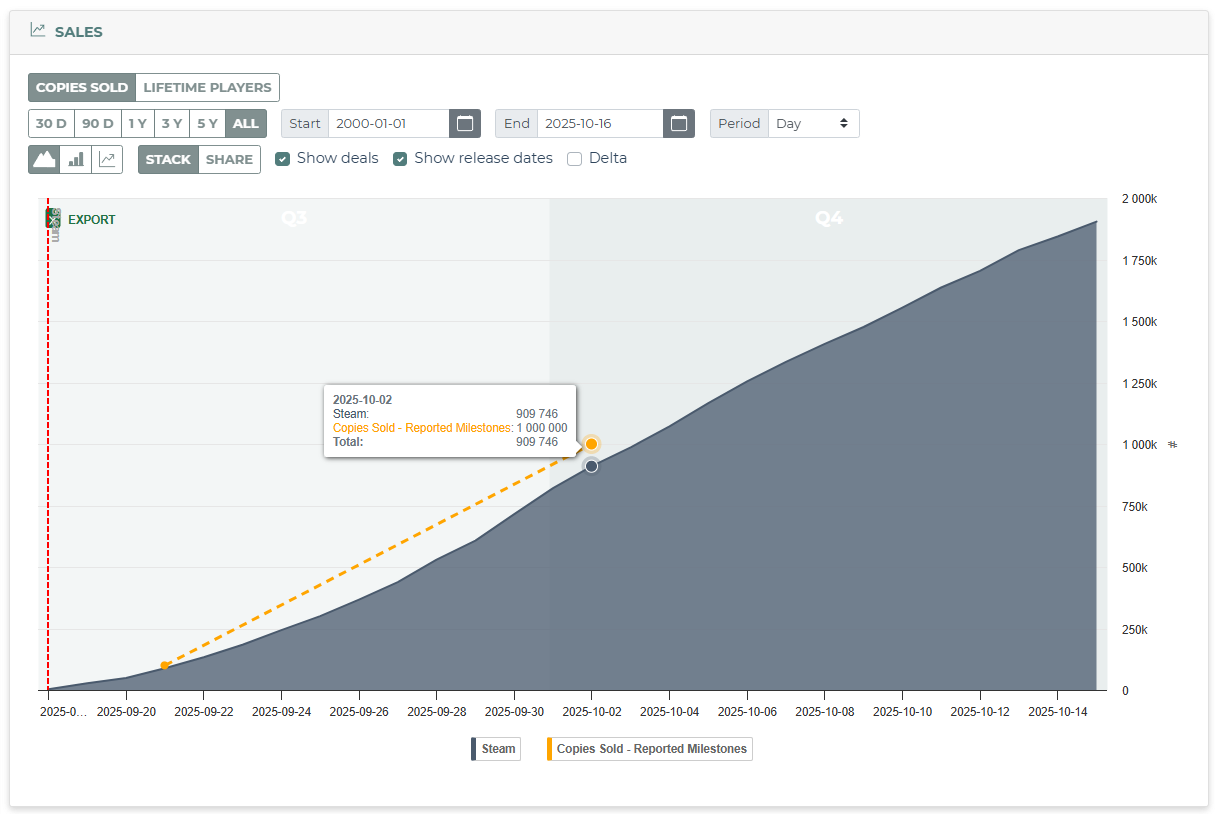Screen dimensions: 1215x814
Task: Toggle Copies Sold - Reported Milestones legend
Action: coord(650,749)
